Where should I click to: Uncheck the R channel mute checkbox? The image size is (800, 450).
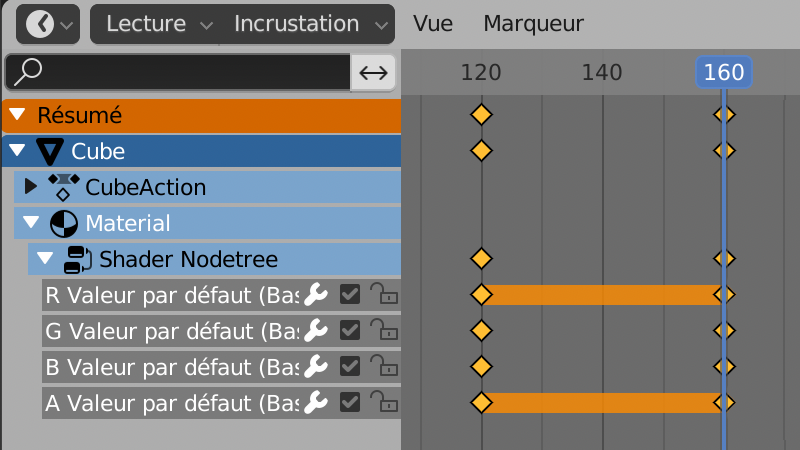(x=350, y=294)
